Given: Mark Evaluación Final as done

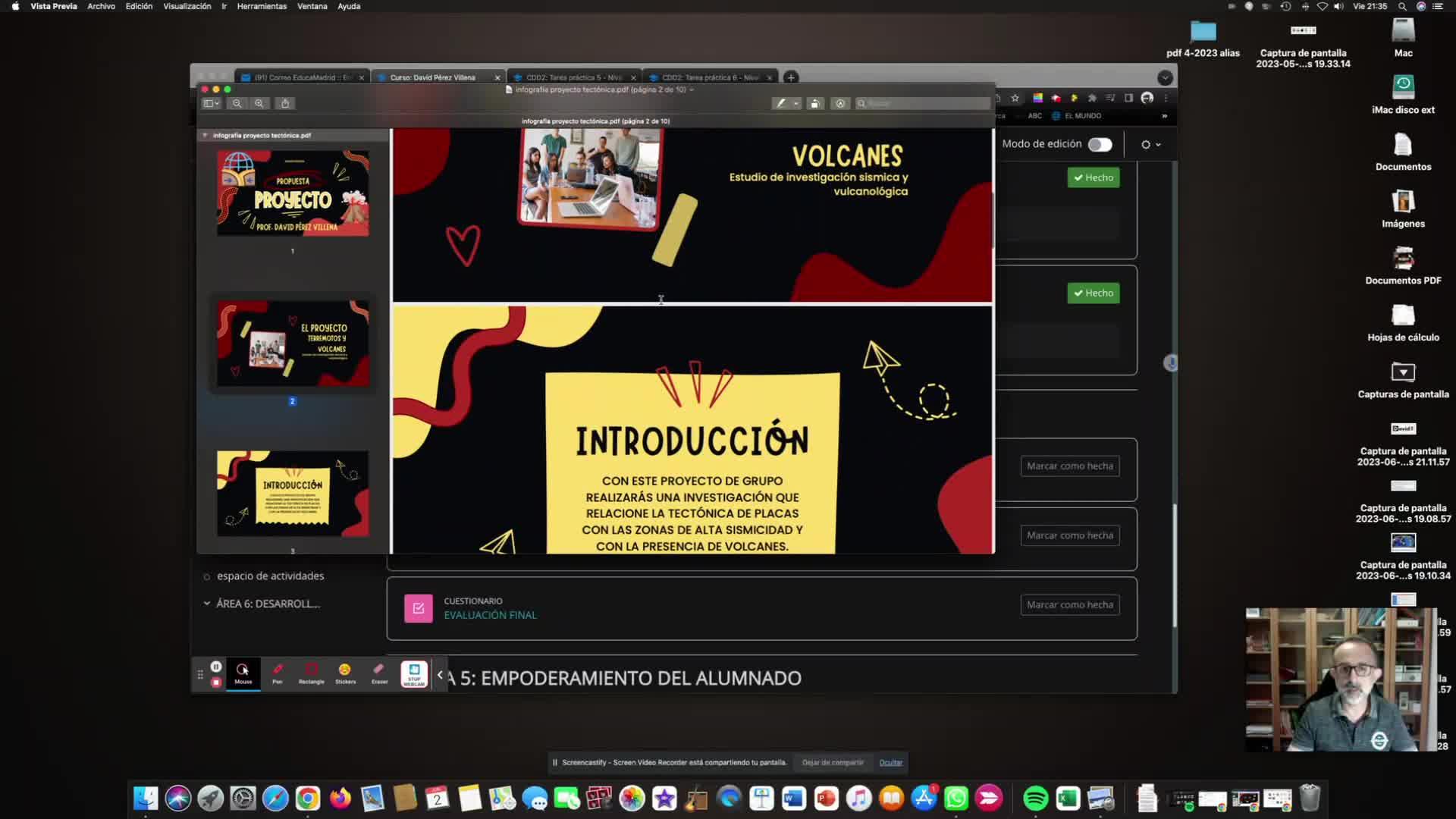Looking at the screenshot, I should point(1069,605).
